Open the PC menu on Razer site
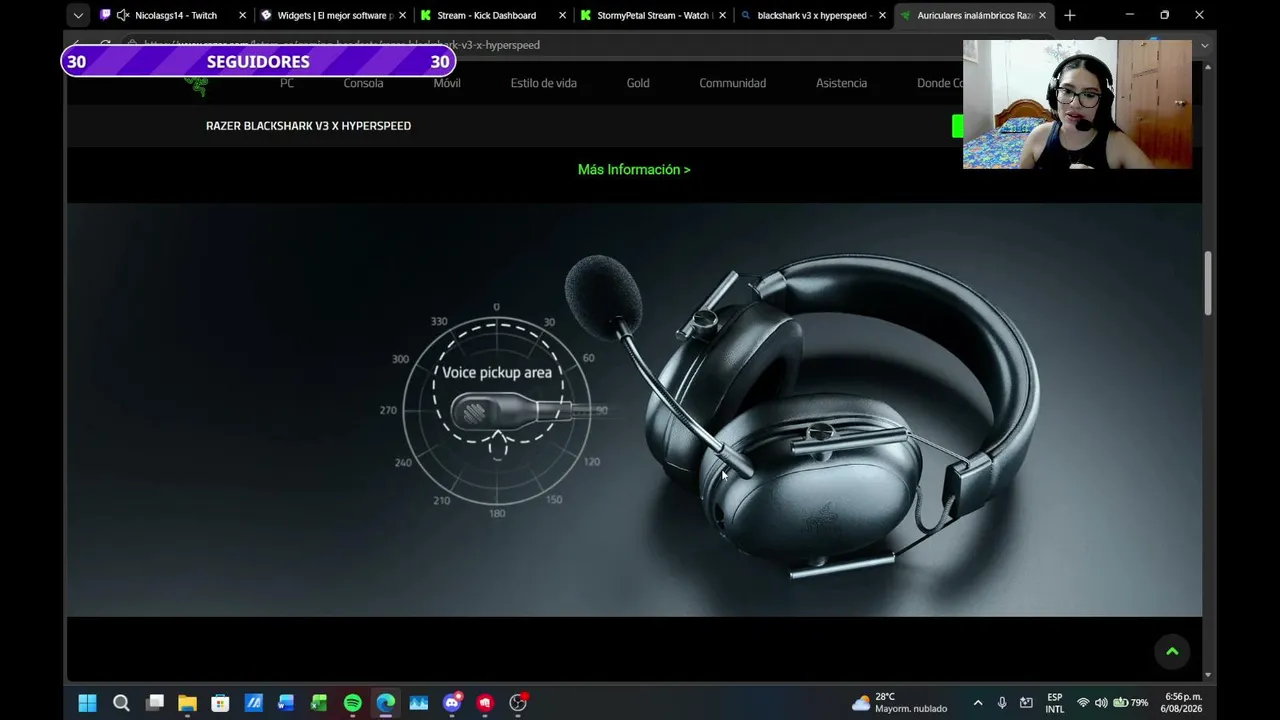This screenshot has width=1280, height=720. point(287,83)
